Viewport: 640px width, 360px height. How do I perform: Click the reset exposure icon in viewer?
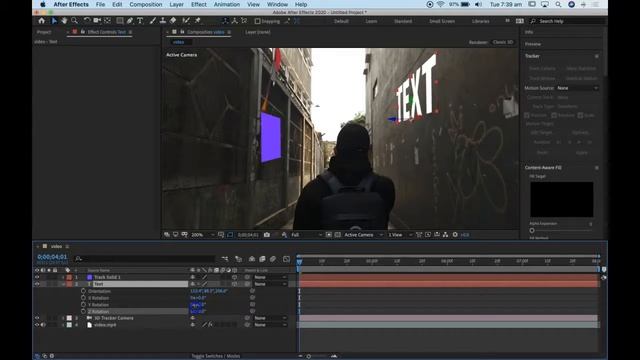pos(455,235)
